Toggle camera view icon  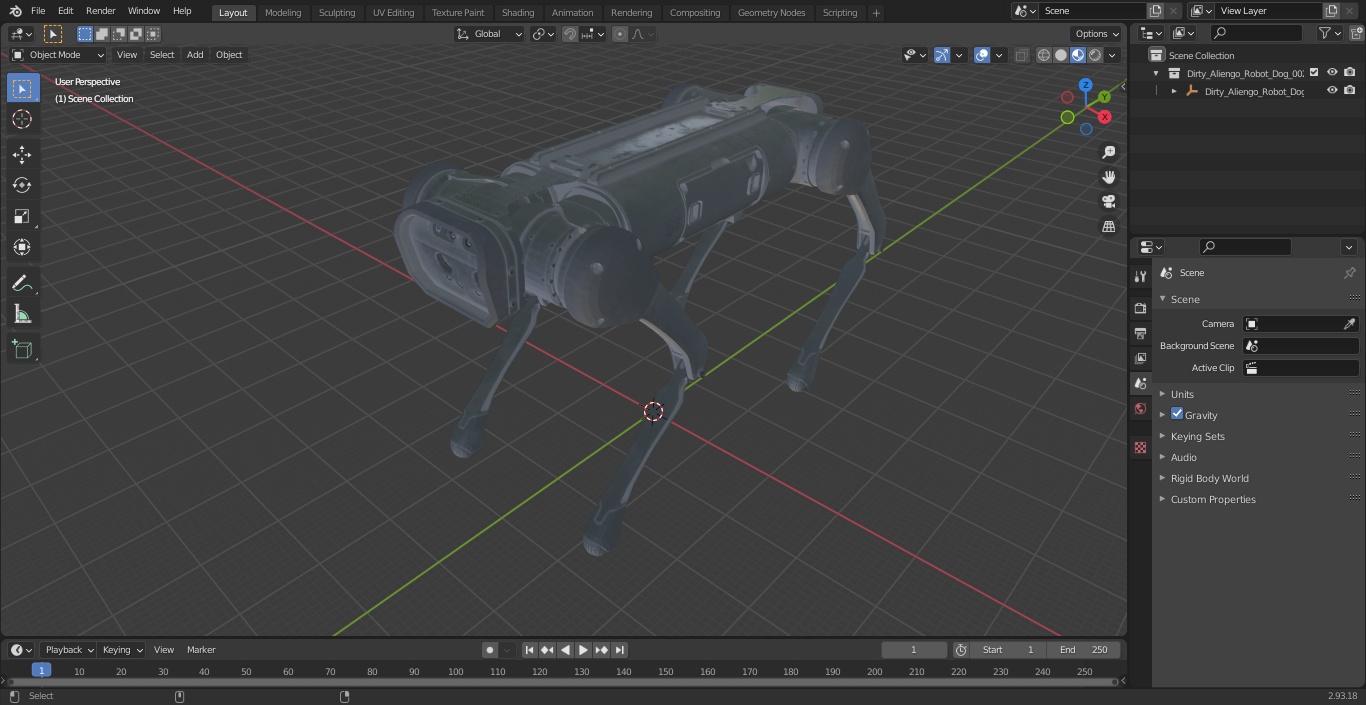pos(1108,202)
